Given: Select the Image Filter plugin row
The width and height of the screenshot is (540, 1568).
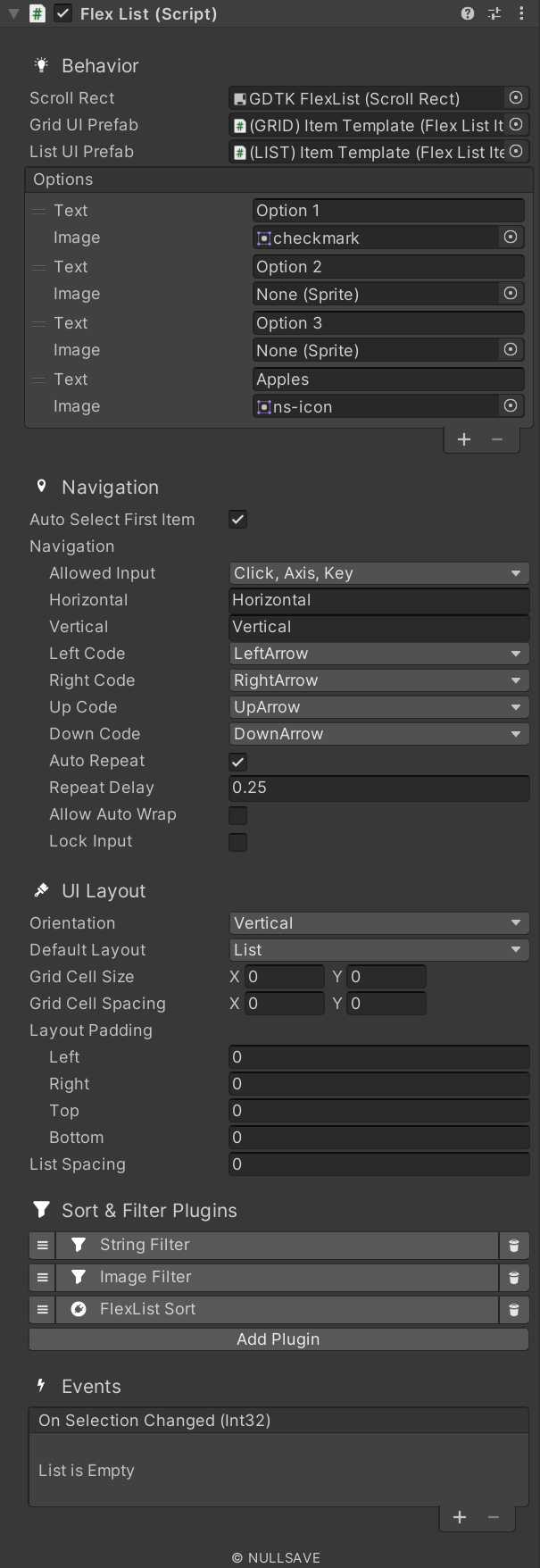Looking at the screenshot, I should click(277, 1278).
